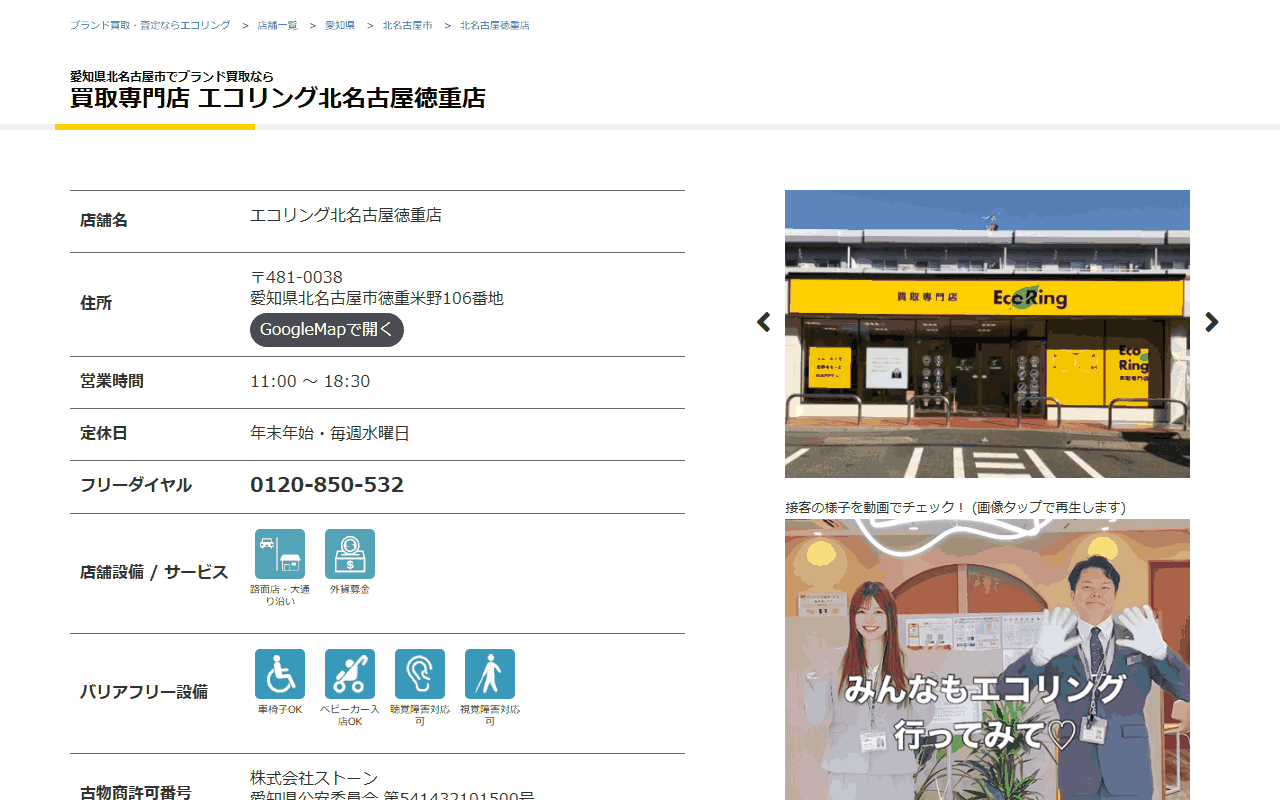
Task: Click the フリーダイヤル row label
Action: coord(136,485)
